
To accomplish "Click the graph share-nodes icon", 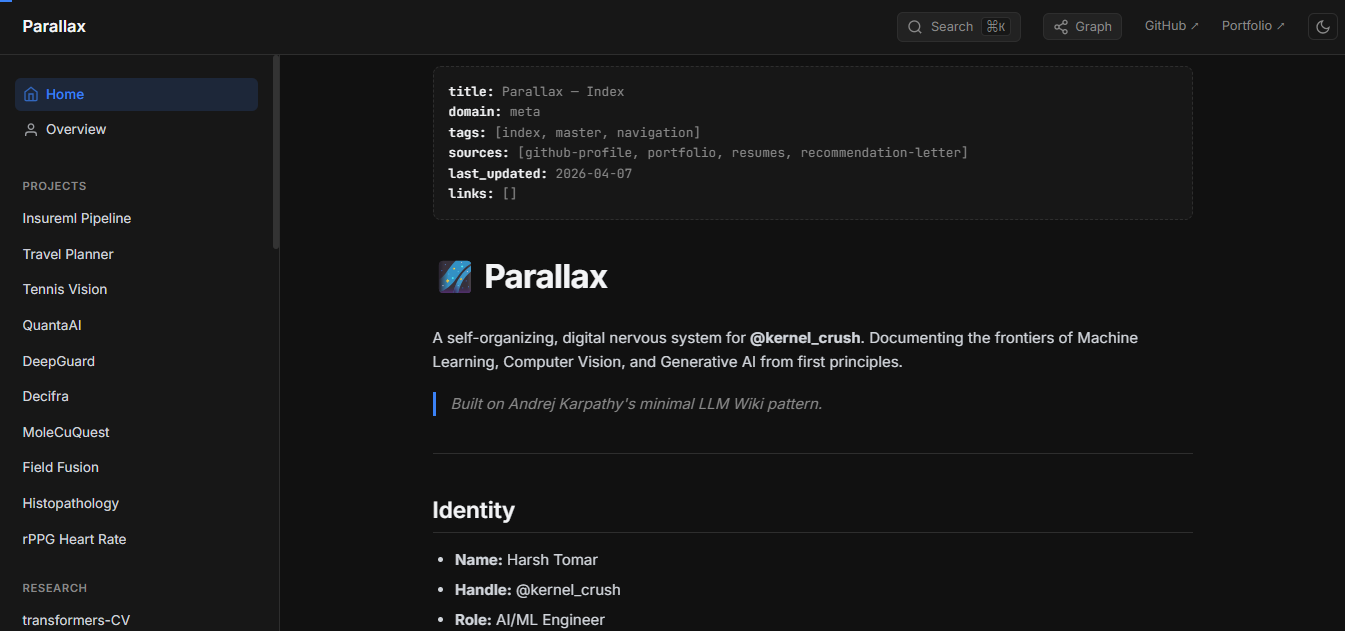I will (1061, 27).
